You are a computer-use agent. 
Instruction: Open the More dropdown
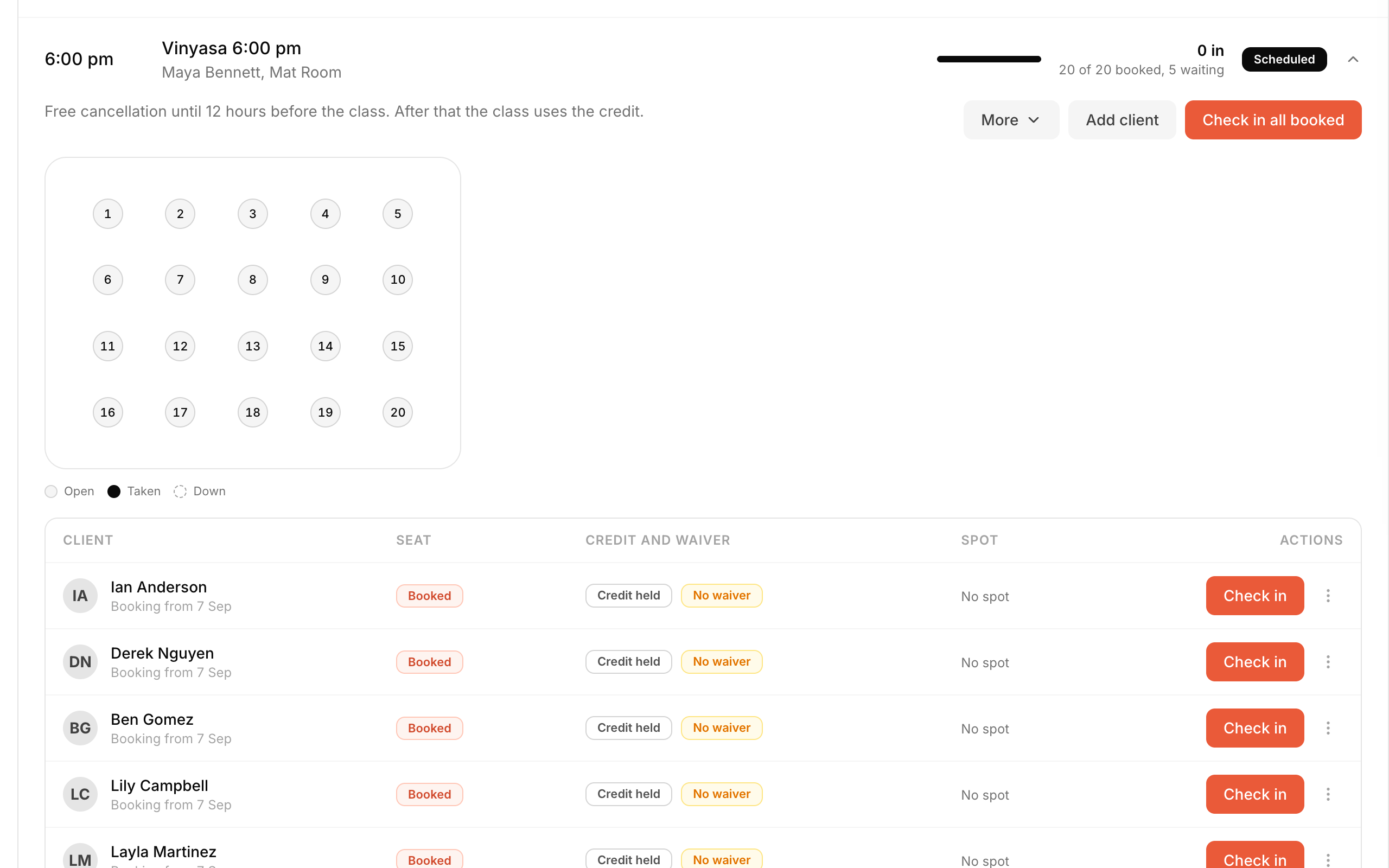click(1011, 120)
